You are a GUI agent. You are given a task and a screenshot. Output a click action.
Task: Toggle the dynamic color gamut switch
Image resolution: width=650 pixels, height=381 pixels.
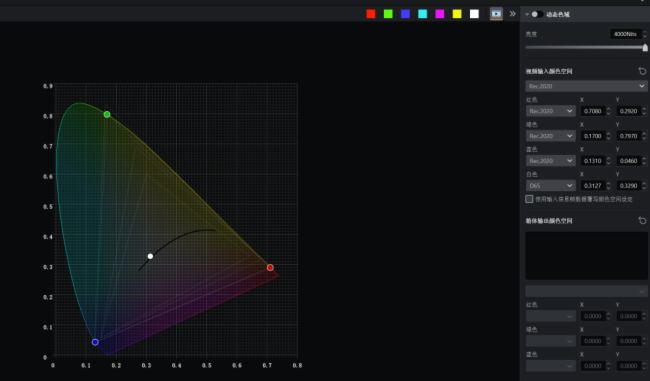pos(537,15)
